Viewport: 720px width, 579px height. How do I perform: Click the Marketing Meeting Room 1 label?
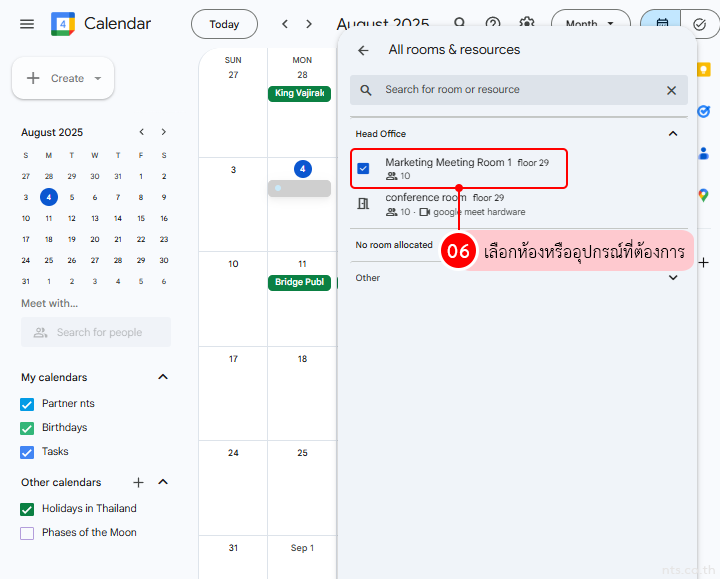click(x=449, y=163)
